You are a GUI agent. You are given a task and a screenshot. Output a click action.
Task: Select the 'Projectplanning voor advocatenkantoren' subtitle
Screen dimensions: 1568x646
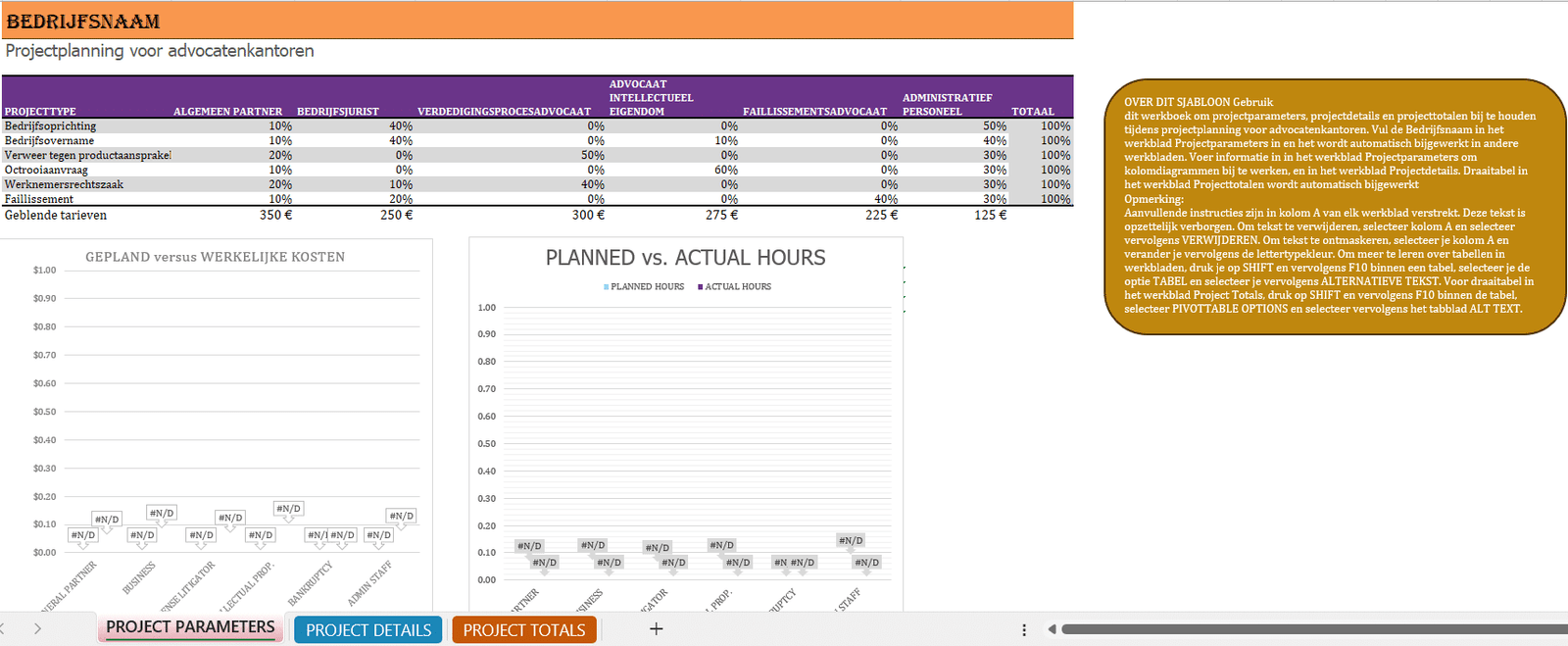coord(160,51)
